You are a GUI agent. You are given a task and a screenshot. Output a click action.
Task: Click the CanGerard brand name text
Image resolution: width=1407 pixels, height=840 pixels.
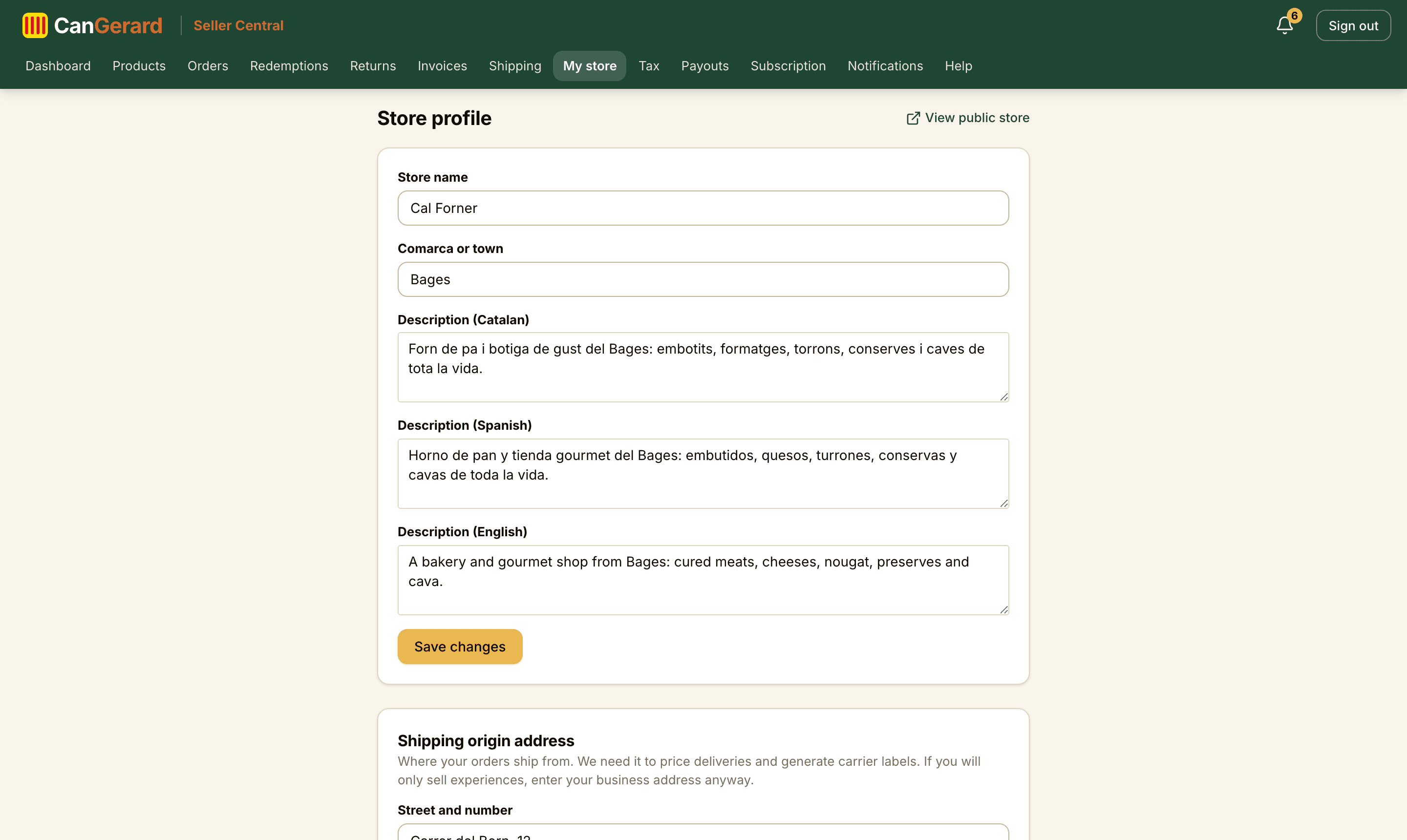coord(108,25)
